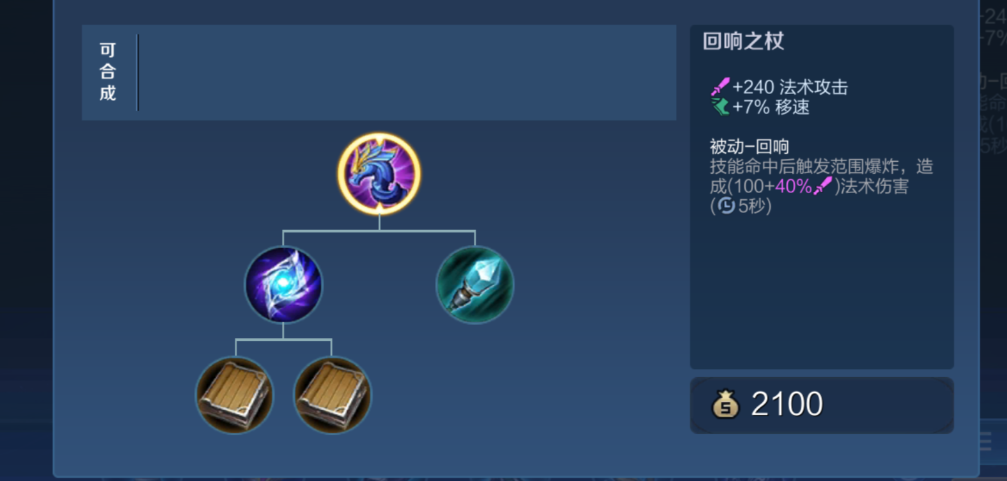Click the 可合成 label
Image resolution: width=1007 pixels, height=481 pixels.
(x=108, y=72)
